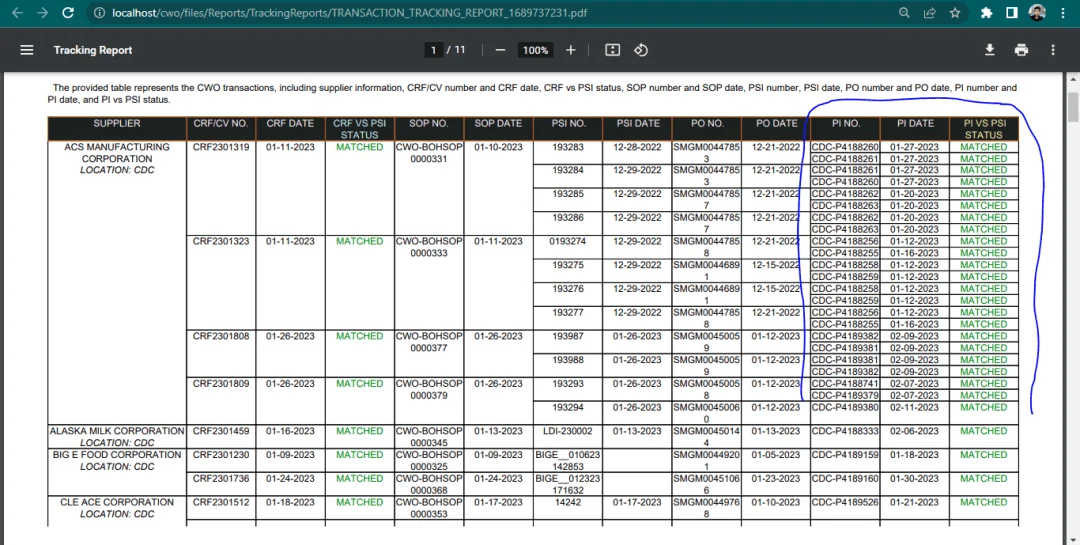This screenshot has height=545, width=1080.
Task: Click PI number CDC-P4188741
Action: pyautogui.click(x=845, y=384)
